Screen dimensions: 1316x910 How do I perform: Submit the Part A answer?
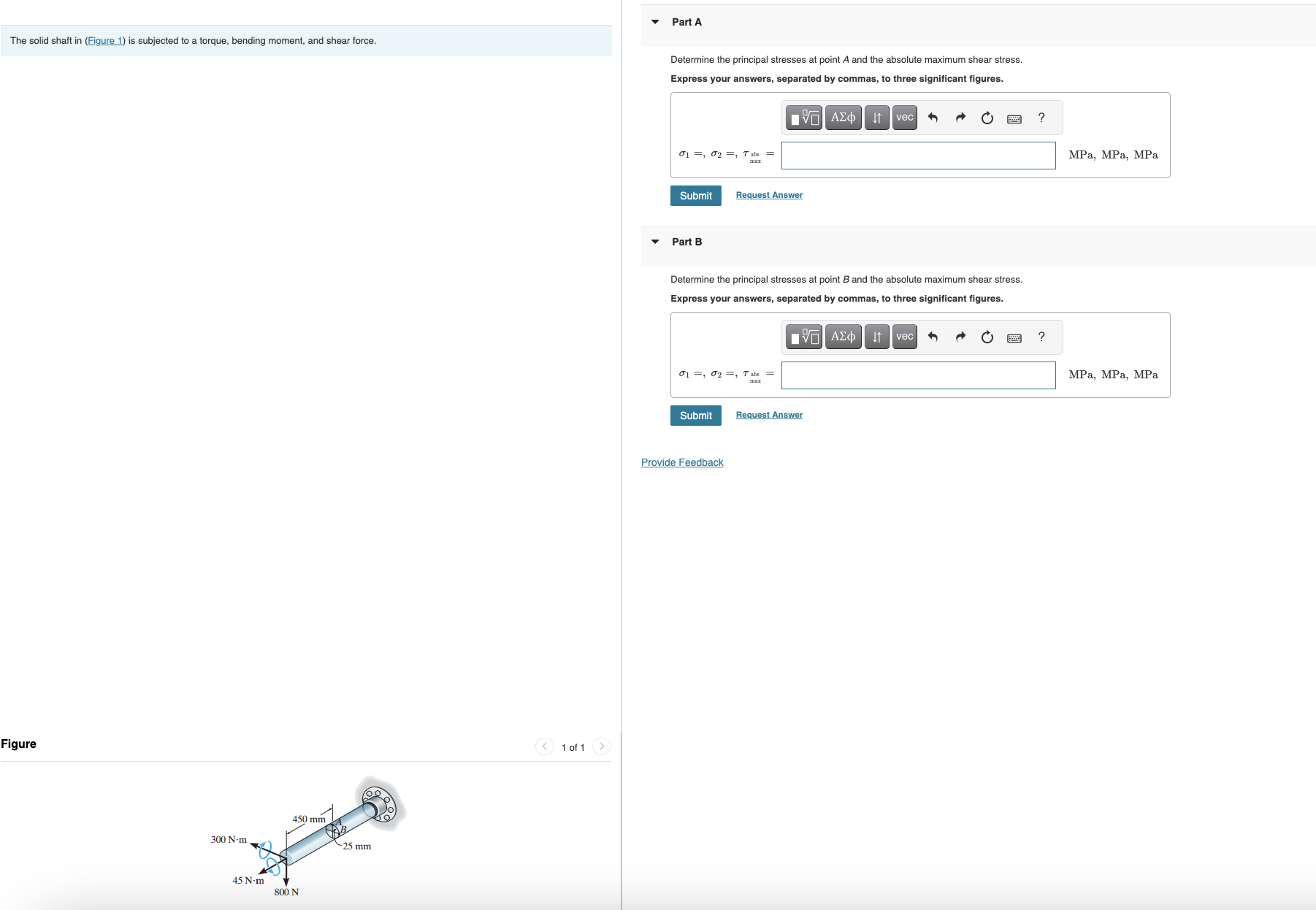click(x=696, y=196)
